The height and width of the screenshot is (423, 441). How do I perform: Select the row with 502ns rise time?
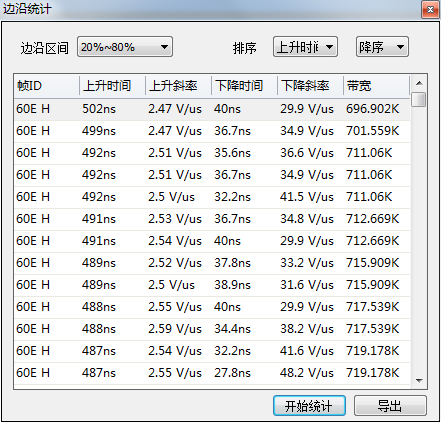click(212, 109)
